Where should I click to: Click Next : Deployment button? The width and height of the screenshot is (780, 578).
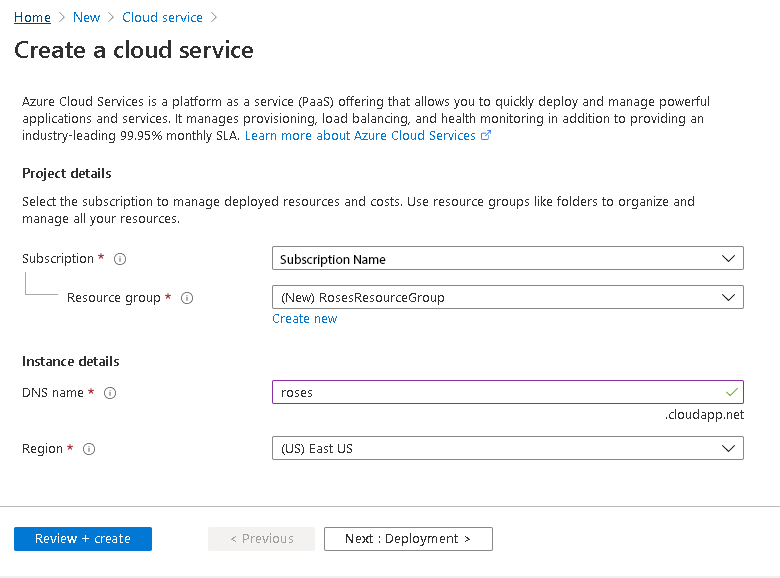[408, 539]
